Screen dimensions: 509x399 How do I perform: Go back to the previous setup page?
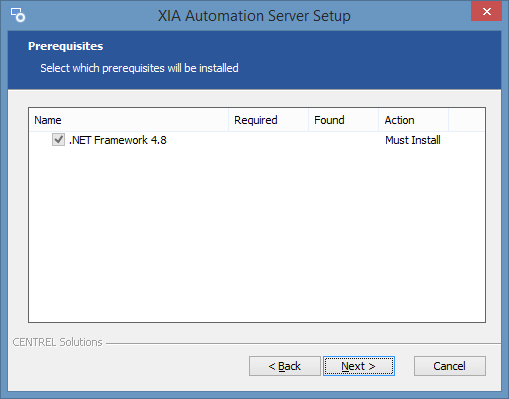point(285,366)
